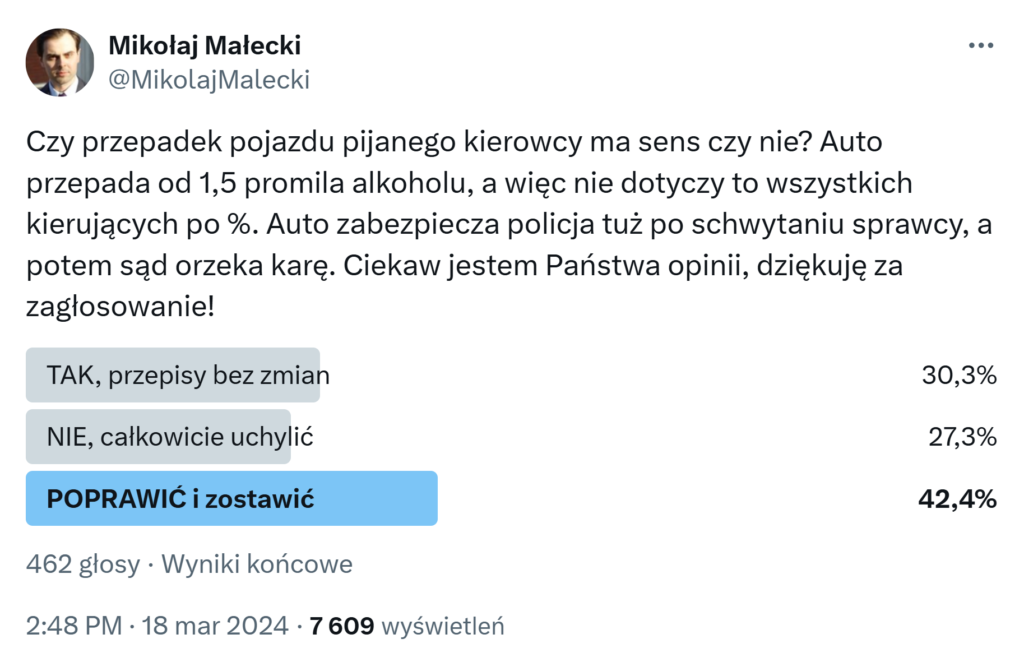Select the 'POPRAWIĆ i zostawić' poll option
The height and width of the screenshot is (662, 1024).
point(181,498)
